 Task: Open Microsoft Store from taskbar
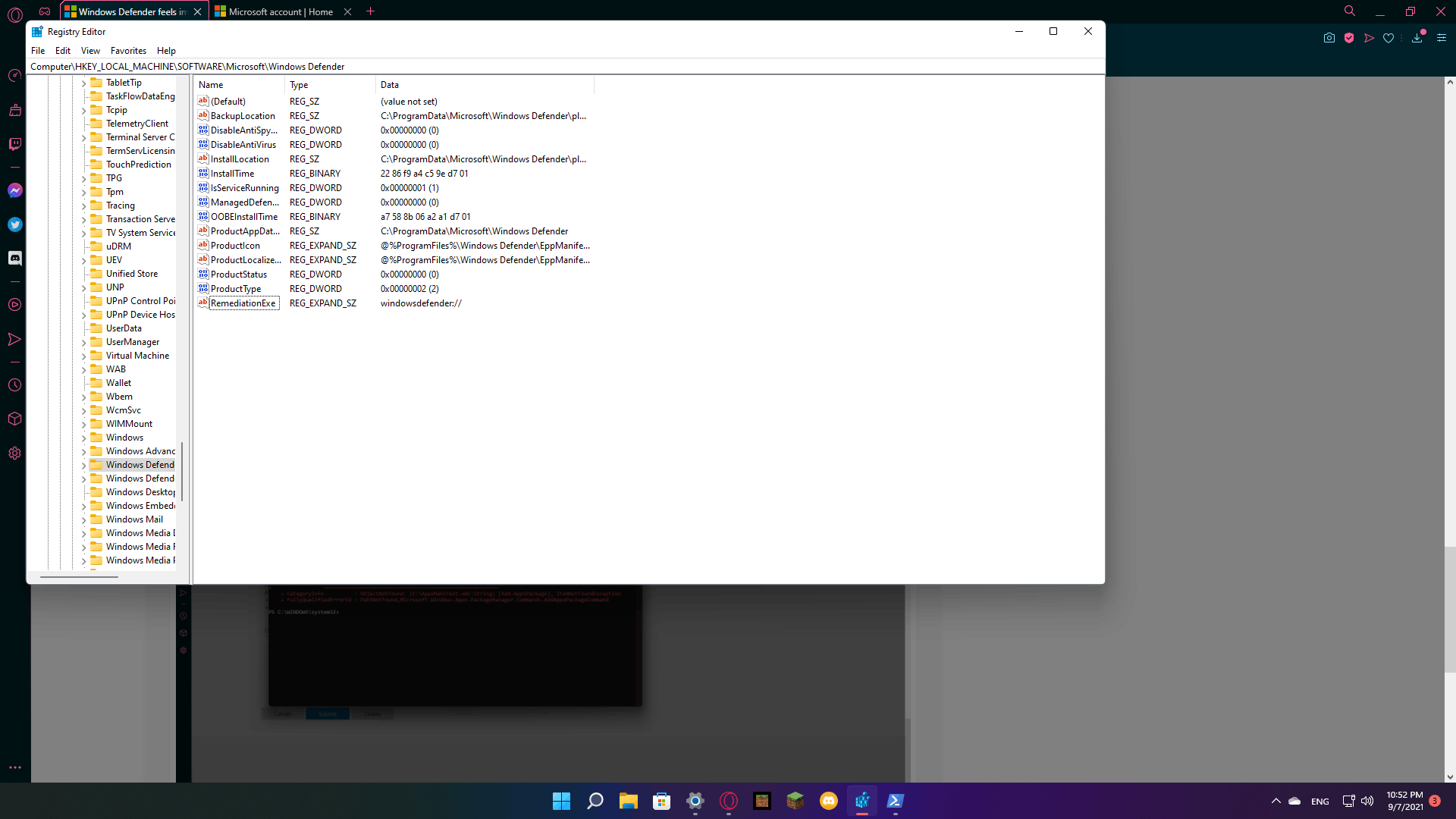coord(661,801)
